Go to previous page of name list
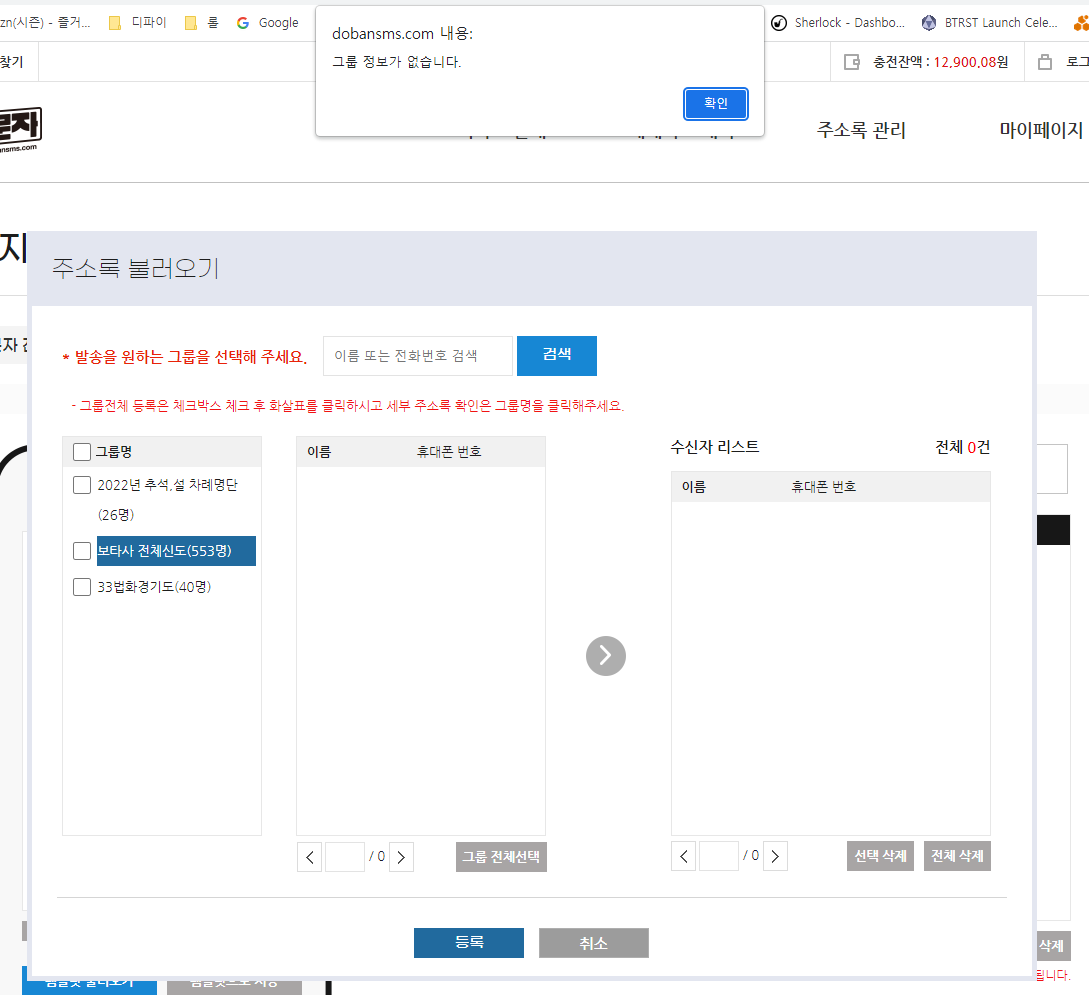The height and width of the screenshot is (995, 1089). 309,857
